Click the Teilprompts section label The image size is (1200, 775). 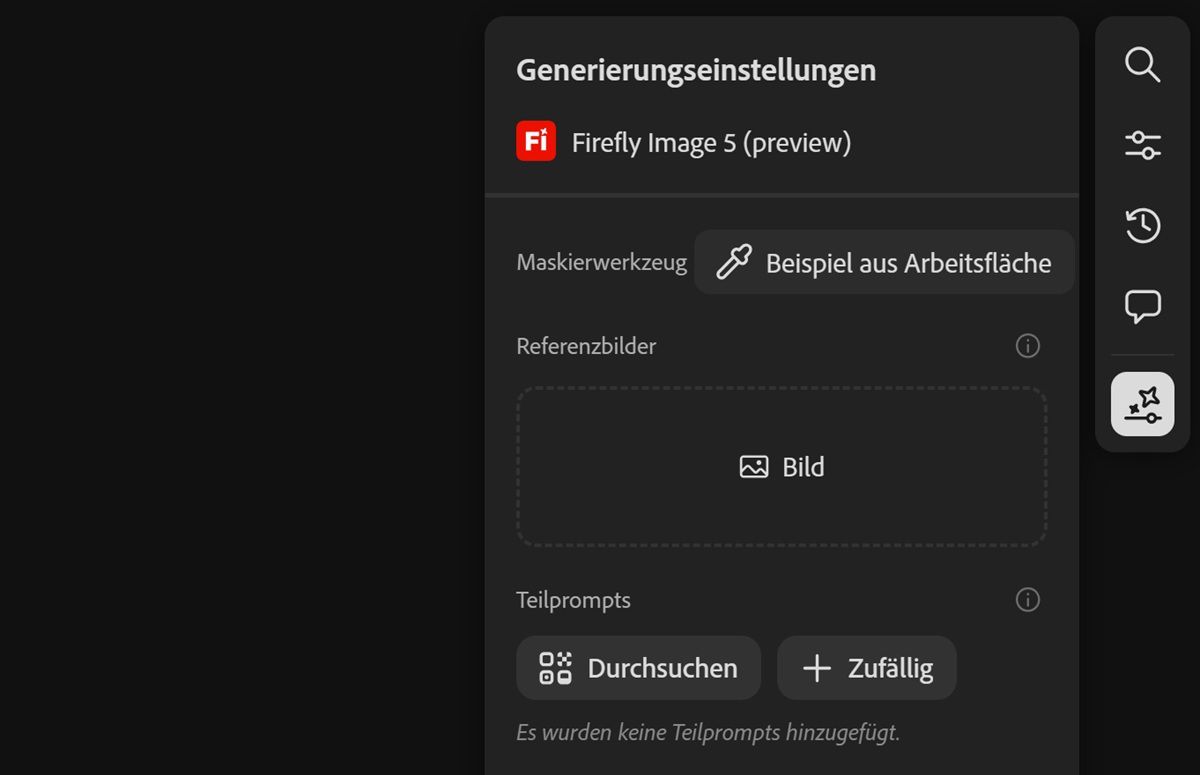(573, 600)
